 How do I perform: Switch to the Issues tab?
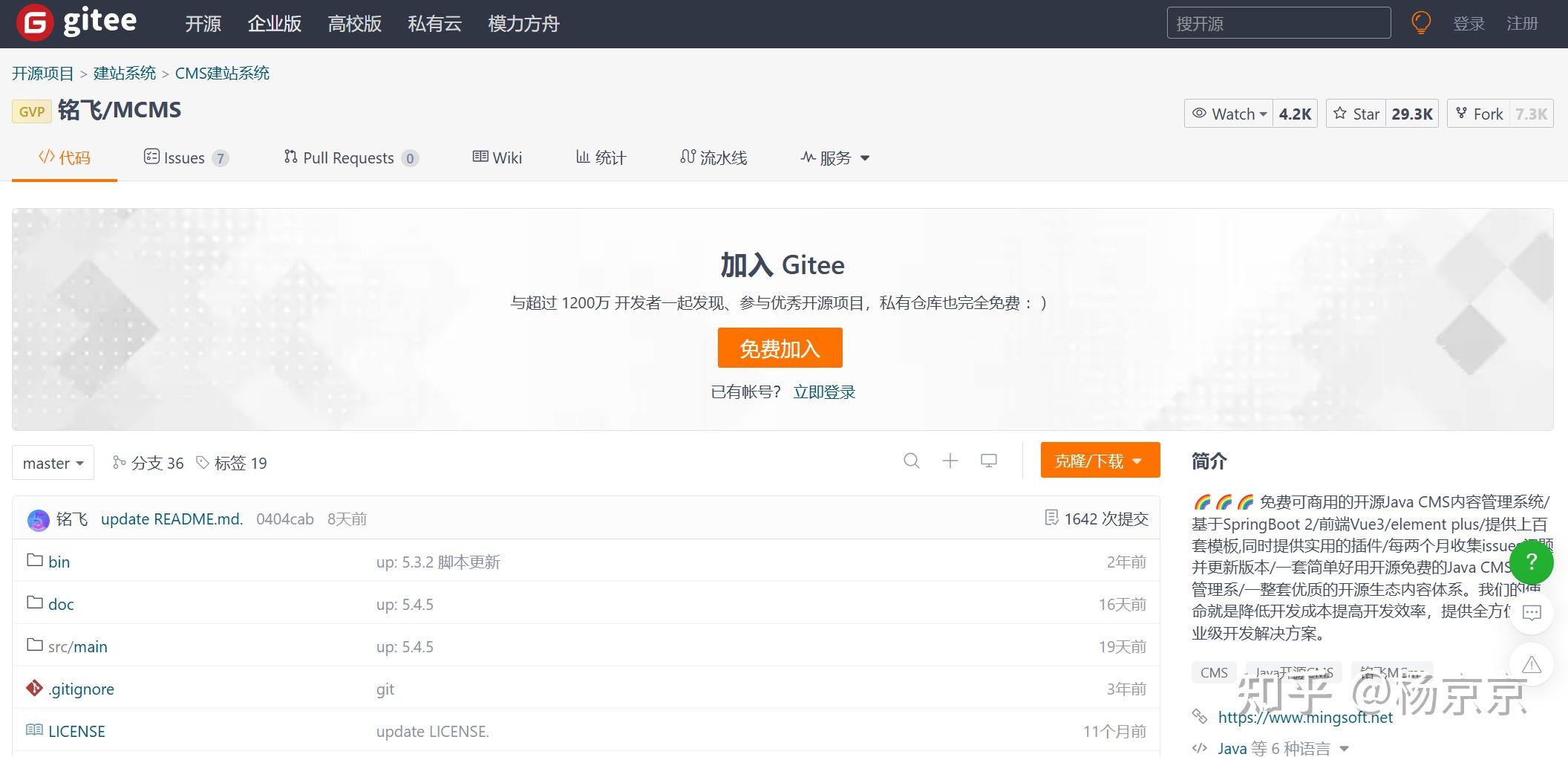pyautogui.click(x=184, y=157)
